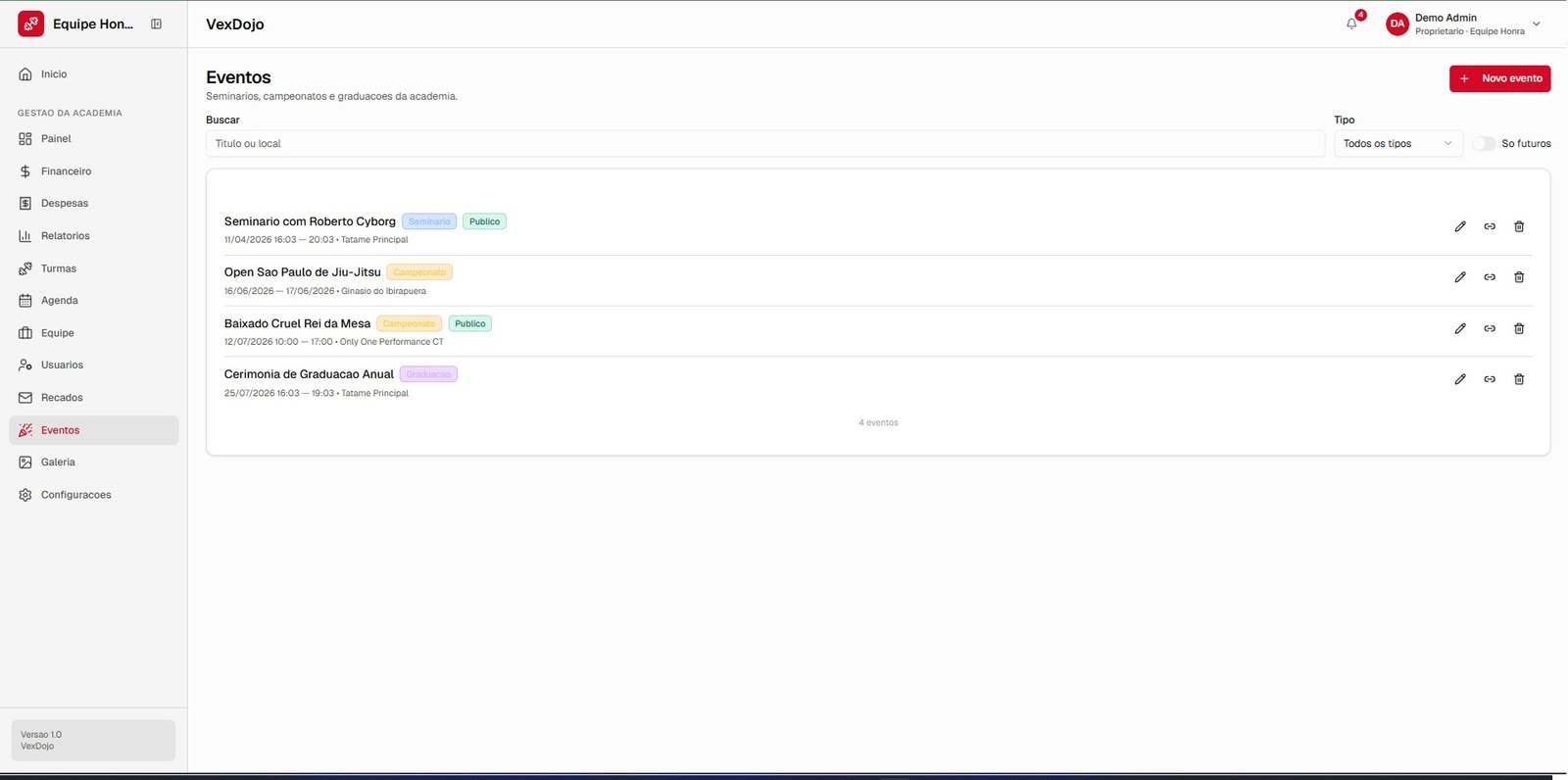
Task: Copy link for Seminario com Roberto Cyborg
Action: [1490, 226]
